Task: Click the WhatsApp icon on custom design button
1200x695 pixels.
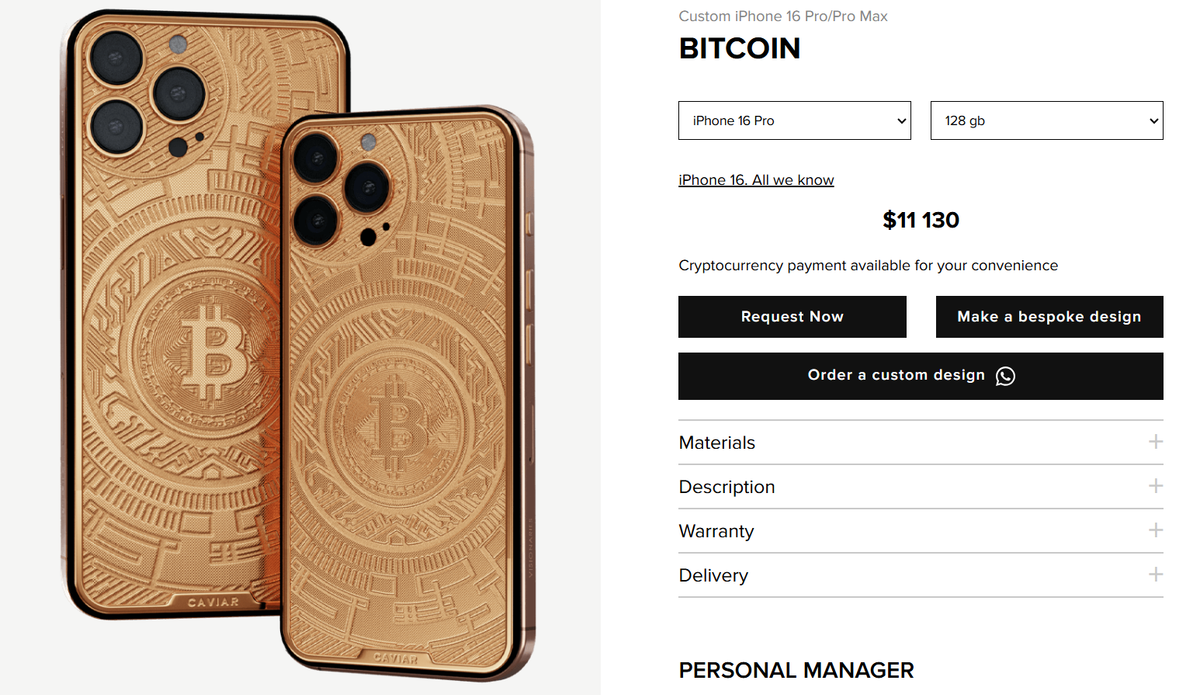Action: [1006, 376]
